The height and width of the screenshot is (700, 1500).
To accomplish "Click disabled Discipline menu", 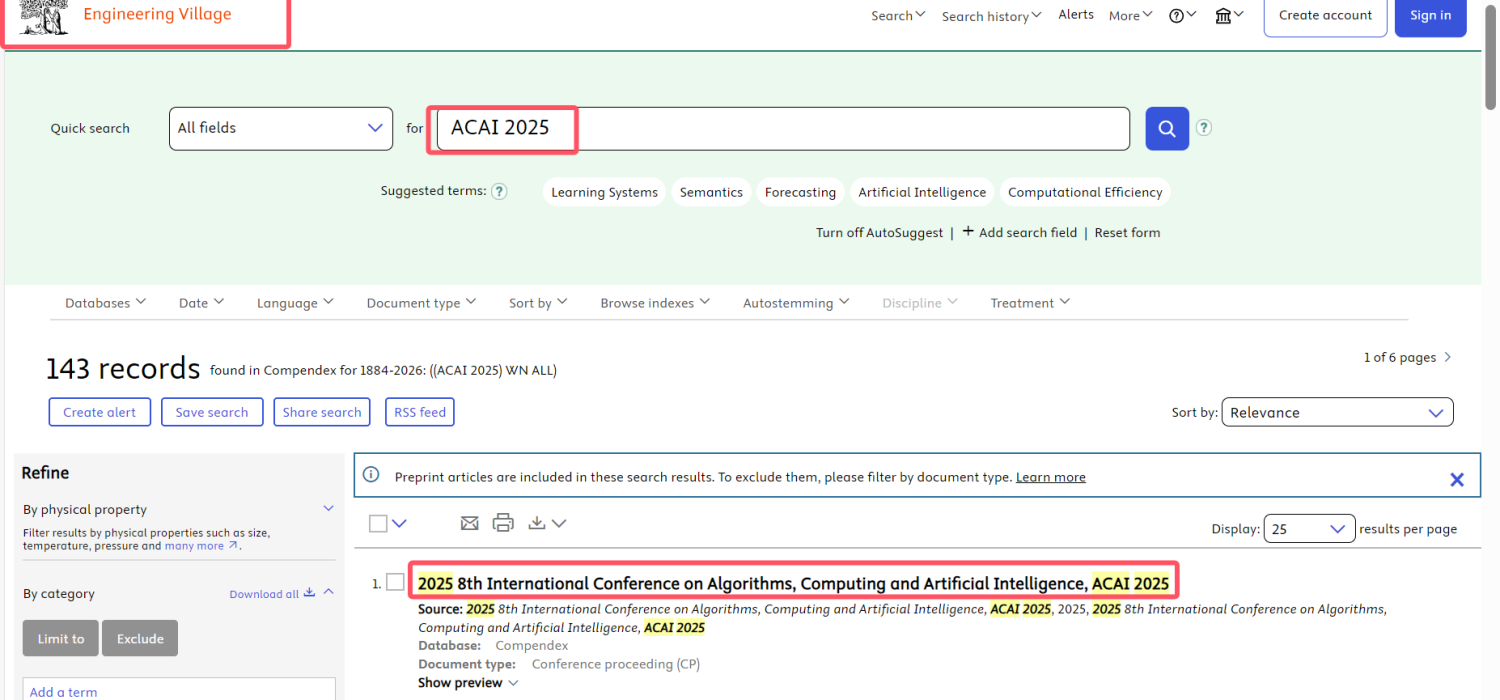I will pos(919,302).
